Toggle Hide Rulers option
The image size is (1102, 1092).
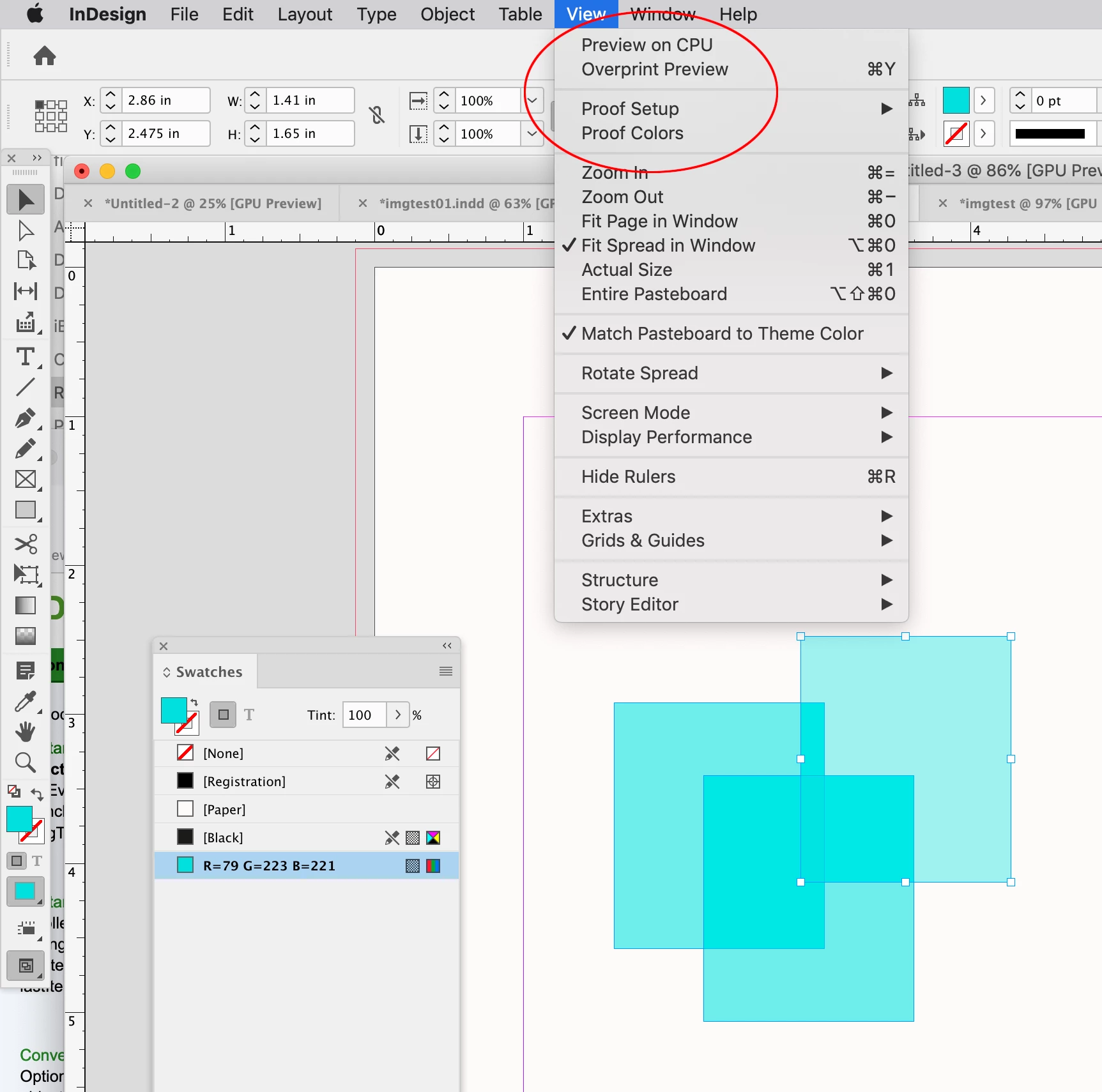(731, 477)
